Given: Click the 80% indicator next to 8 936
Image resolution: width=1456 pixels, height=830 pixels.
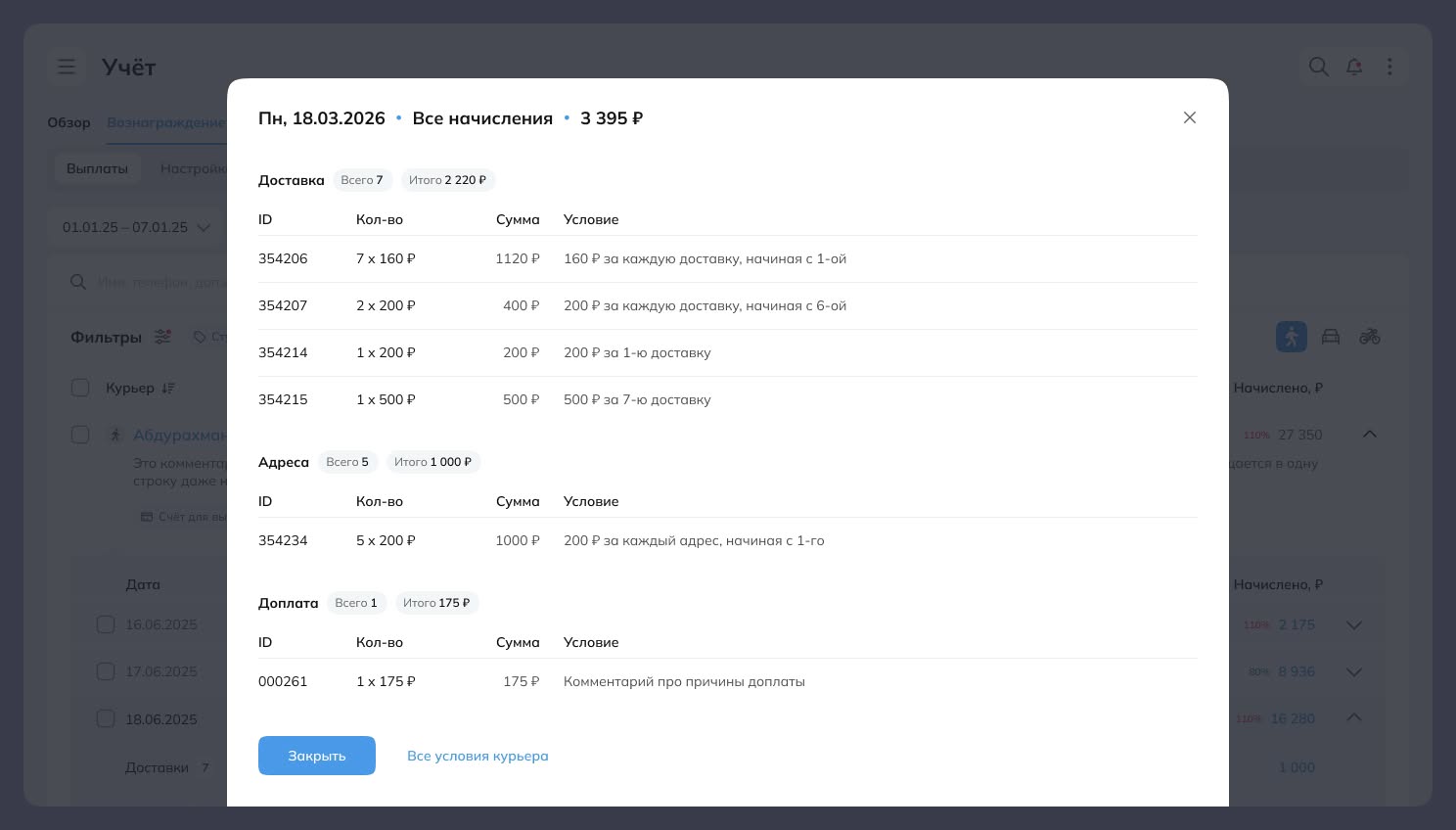Looking at the screenshot, I should coord(1259,671).
